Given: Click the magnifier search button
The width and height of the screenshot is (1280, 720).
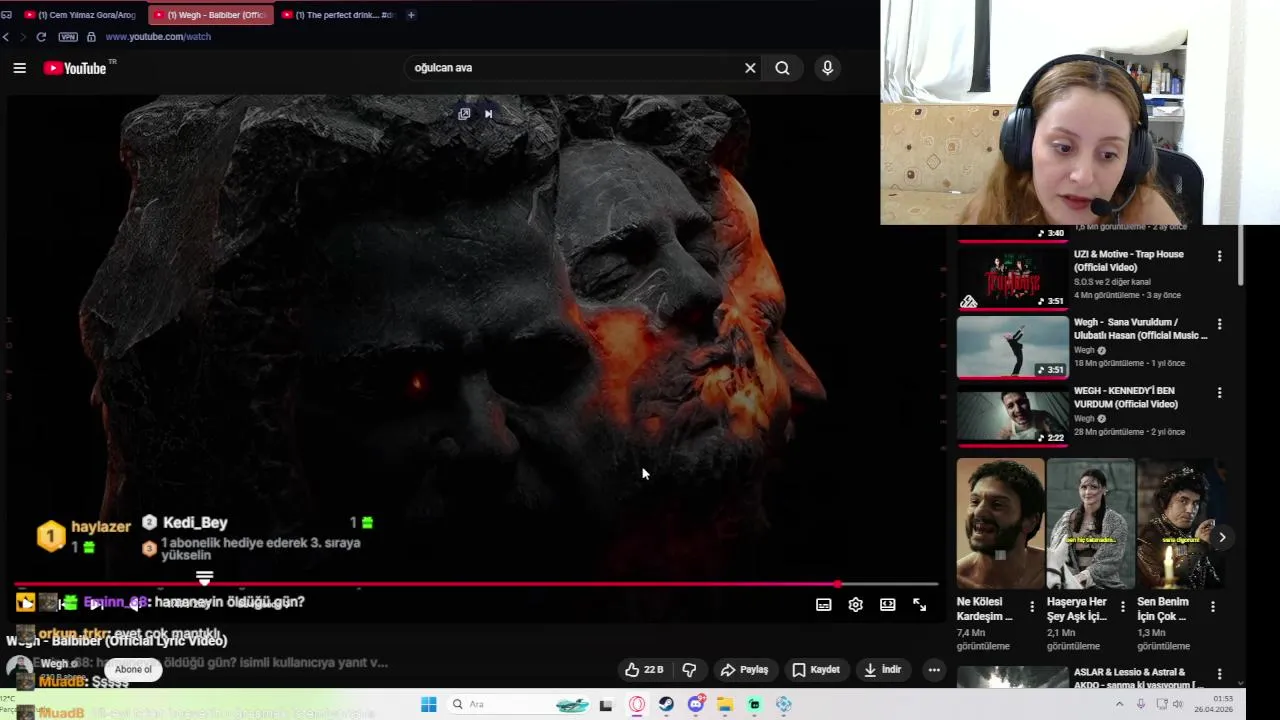Looking at the screenshot, I should 782,68.
